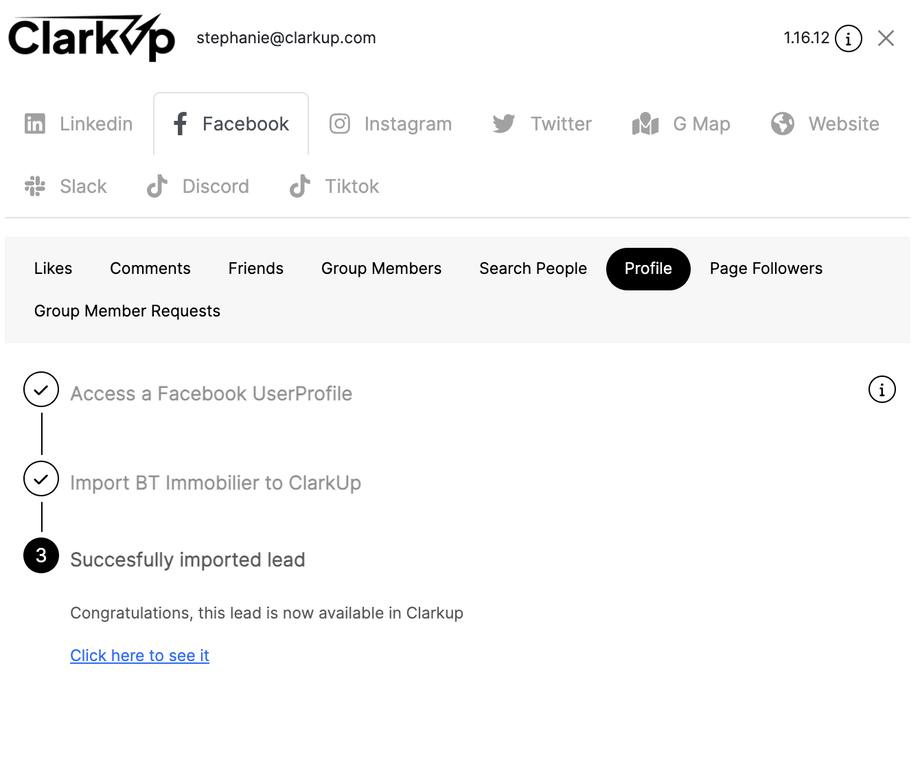Open the G Map icon
Viewport: 920px width, 762px height.
point(645,124)
